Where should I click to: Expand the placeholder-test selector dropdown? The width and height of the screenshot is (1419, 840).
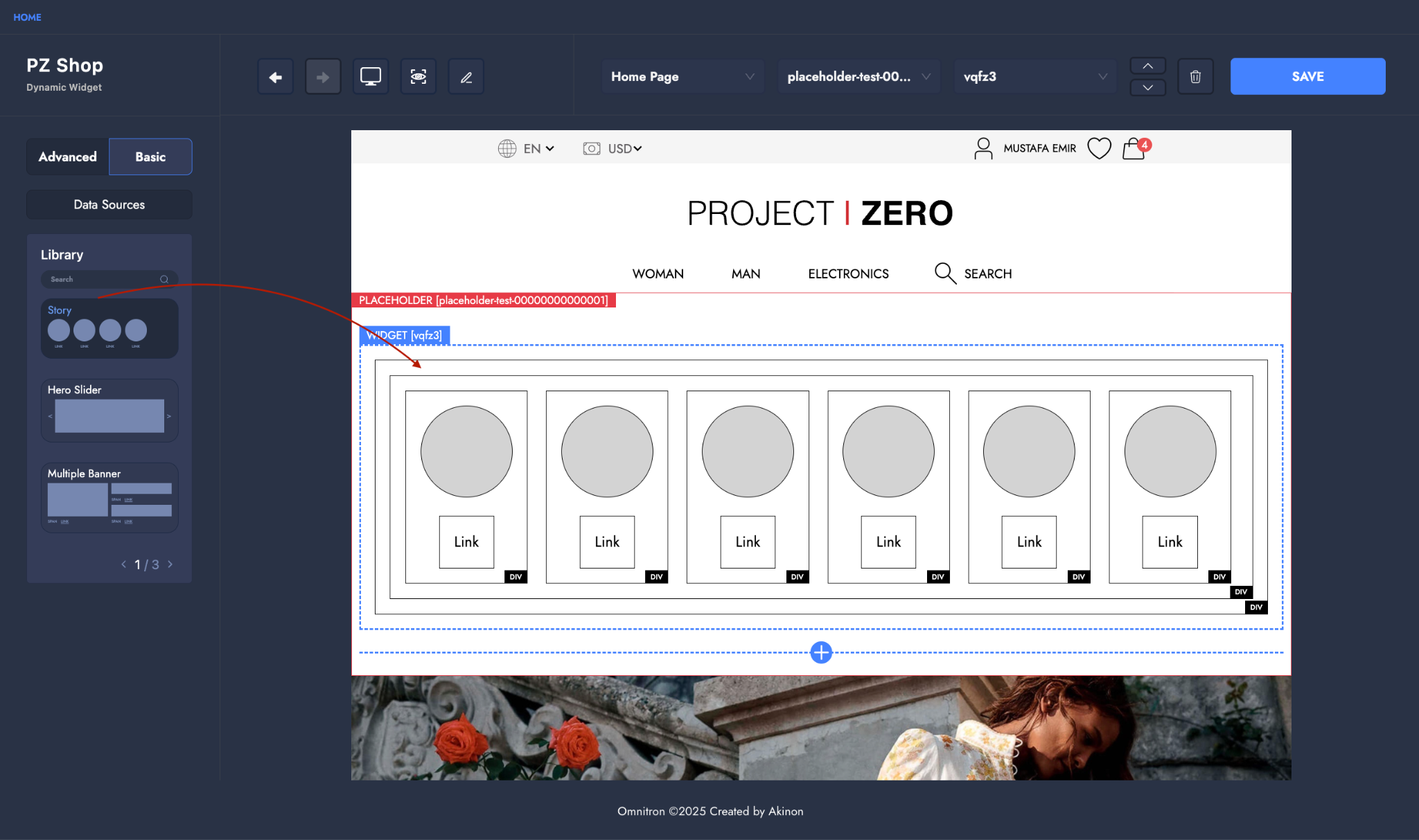(x=858, y=77)
